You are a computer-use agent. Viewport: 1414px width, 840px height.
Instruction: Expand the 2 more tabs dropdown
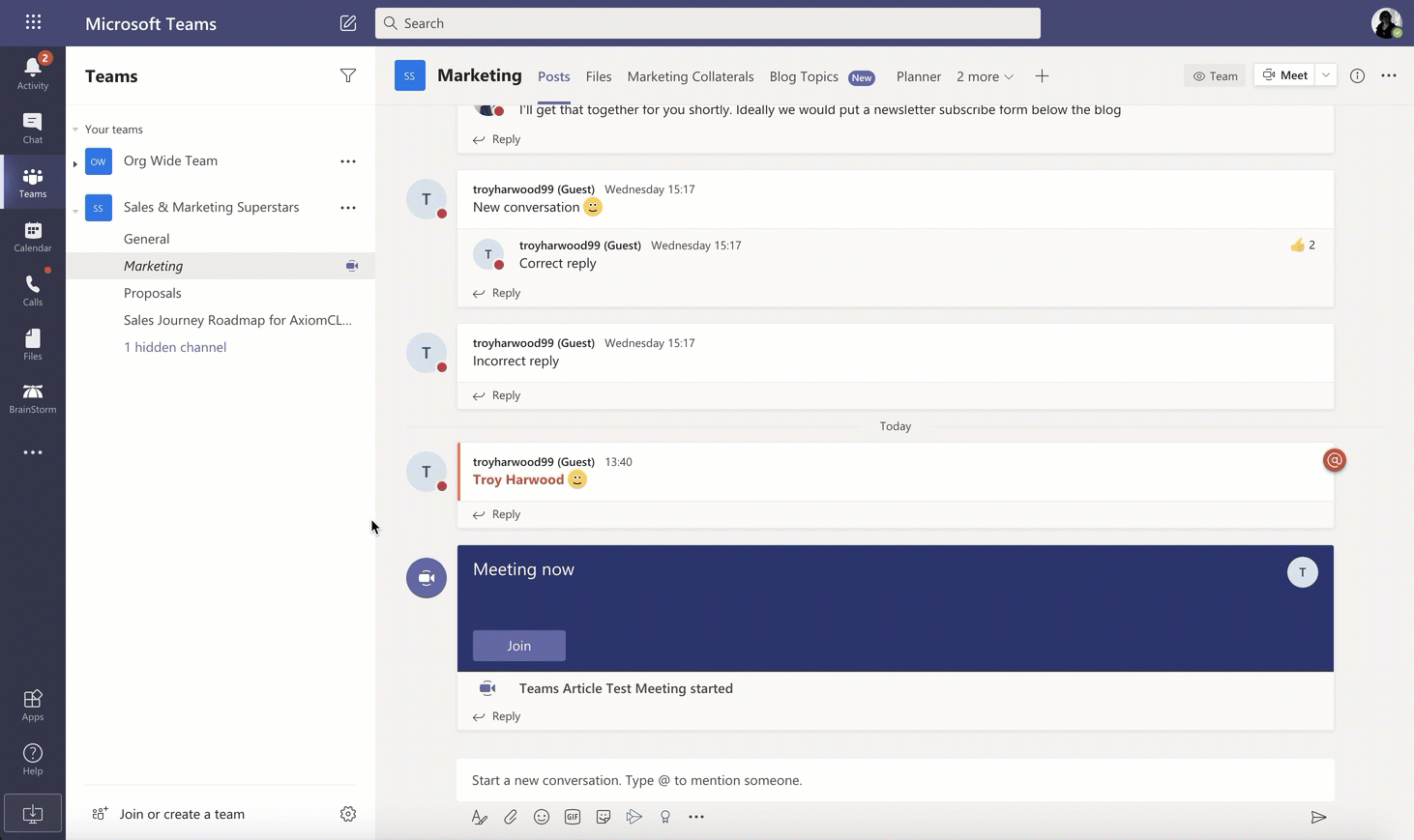pos(985,76)
